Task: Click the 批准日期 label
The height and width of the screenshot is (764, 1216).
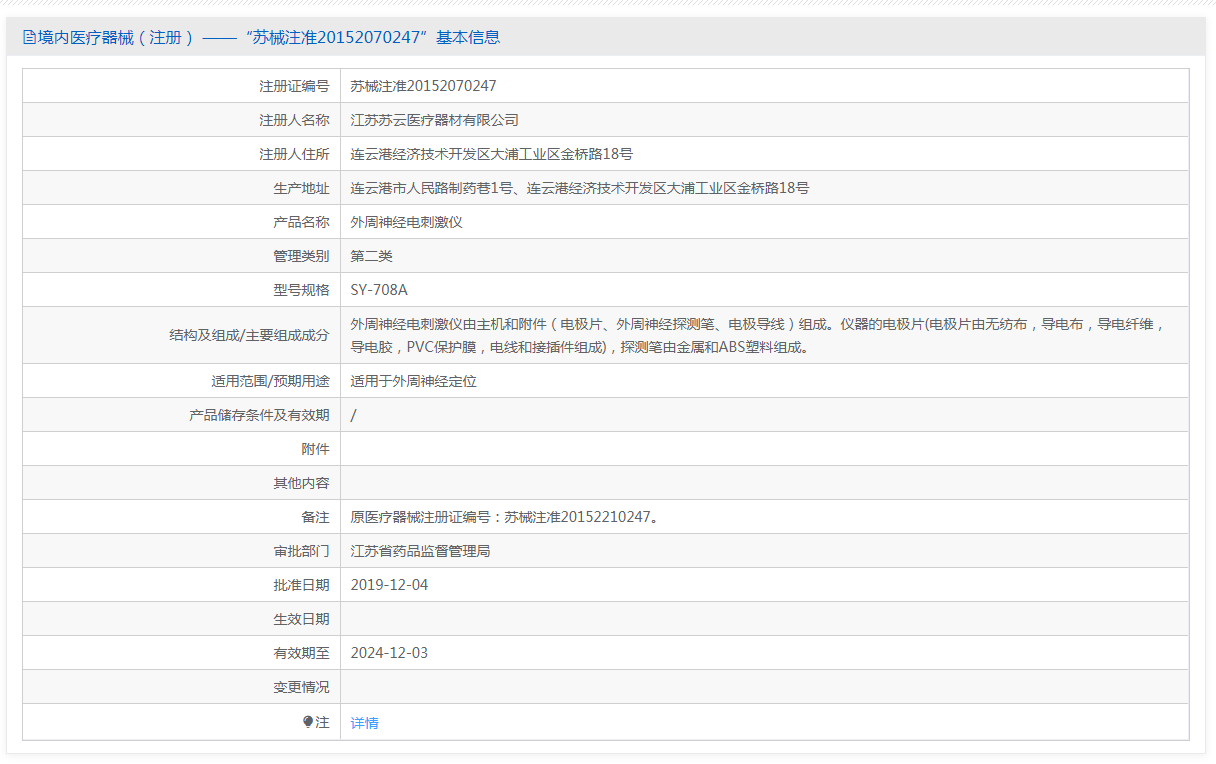Action: coord(301,585)
